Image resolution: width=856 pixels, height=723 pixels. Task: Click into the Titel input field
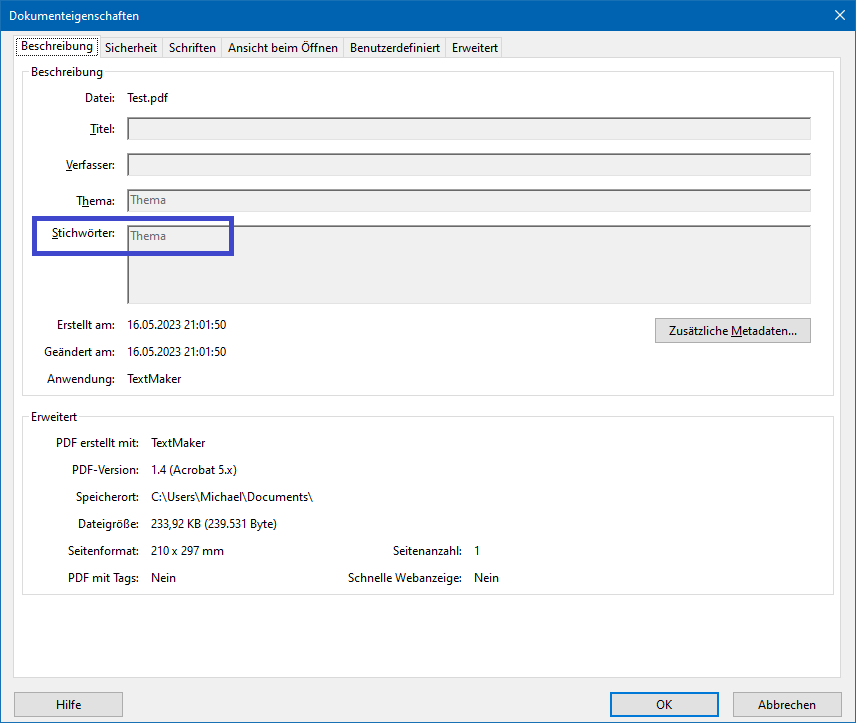(x=468, y=129)
